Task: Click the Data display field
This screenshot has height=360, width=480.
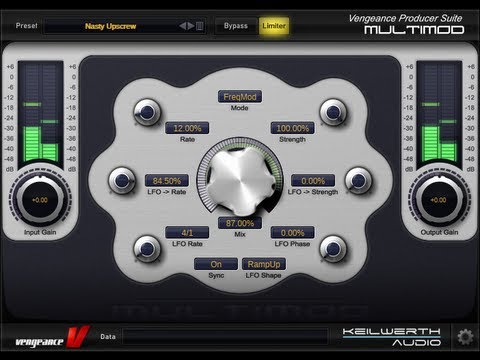Action: (225, 337)
